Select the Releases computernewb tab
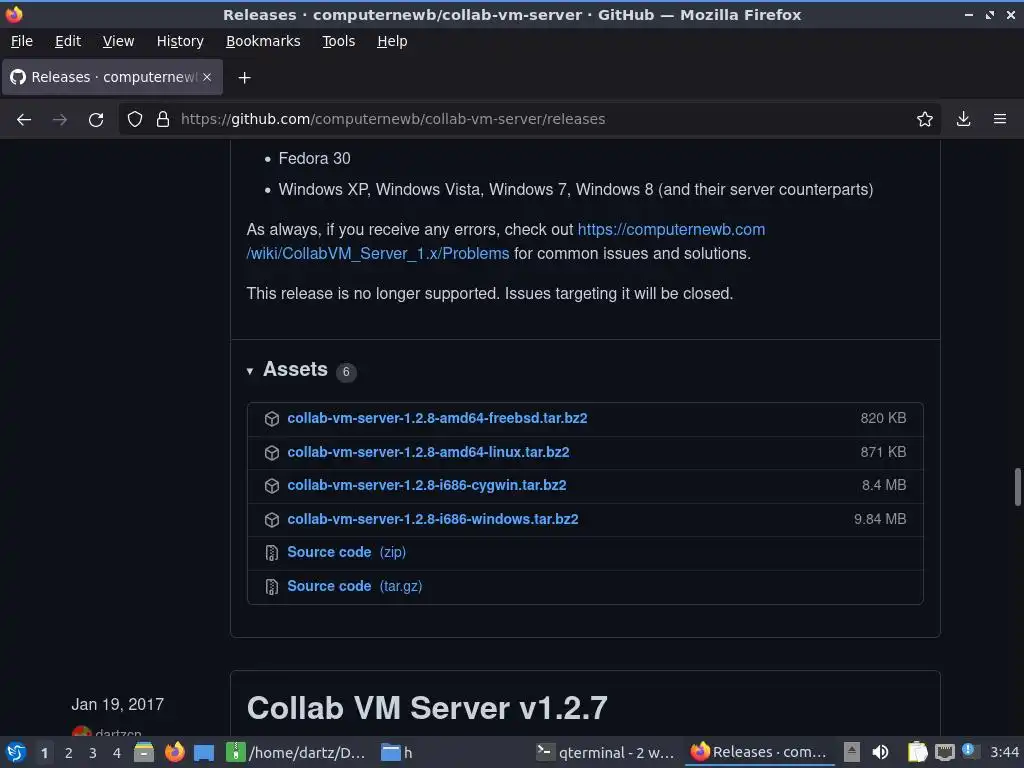This screenshot has height=768, width=1024. click(112, 77)
